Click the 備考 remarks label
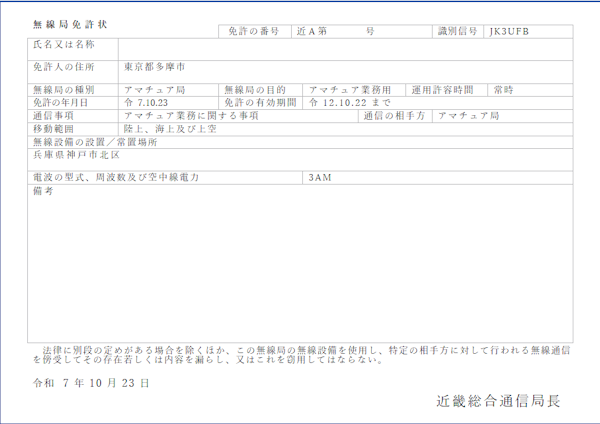600x424 pixels. pyautogui.click(x=43, y=190)
